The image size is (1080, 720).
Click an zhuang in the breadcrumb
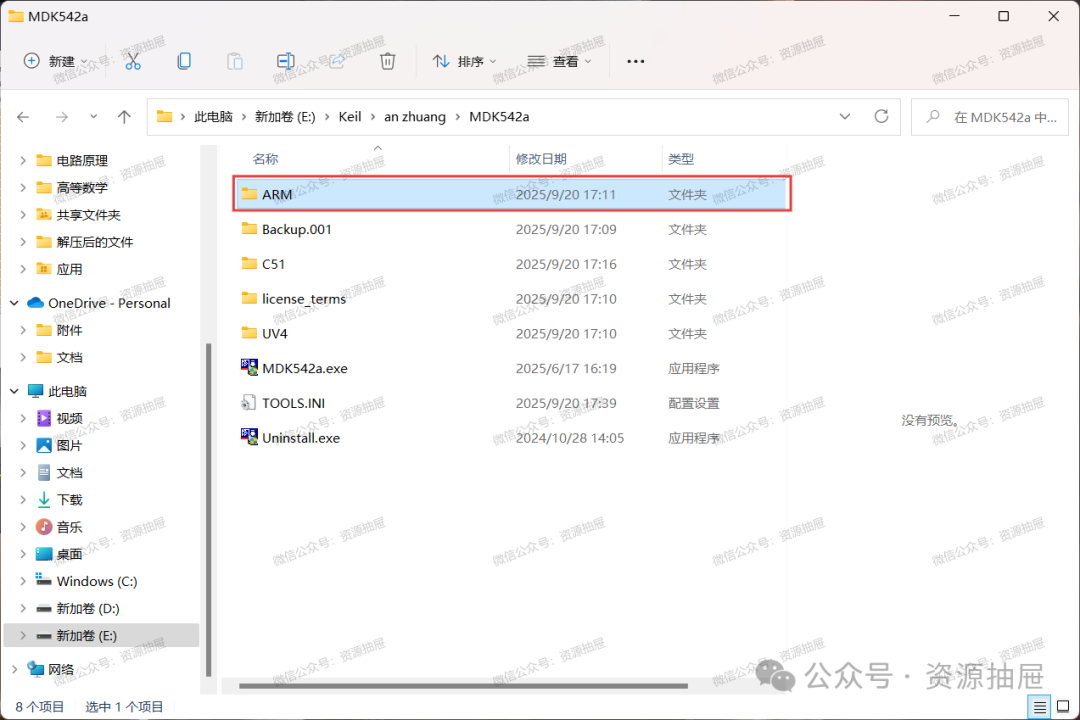coord(415,117)
